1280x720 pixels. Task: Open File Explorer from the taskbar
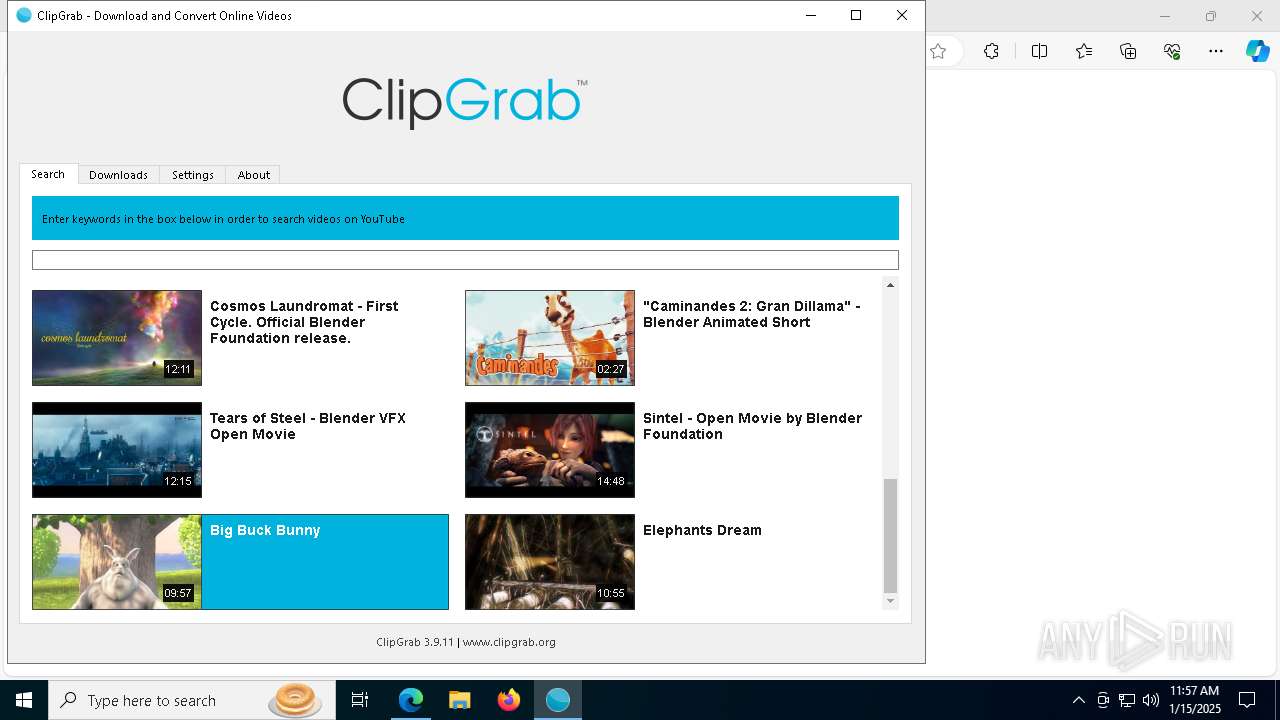(459, 700)
